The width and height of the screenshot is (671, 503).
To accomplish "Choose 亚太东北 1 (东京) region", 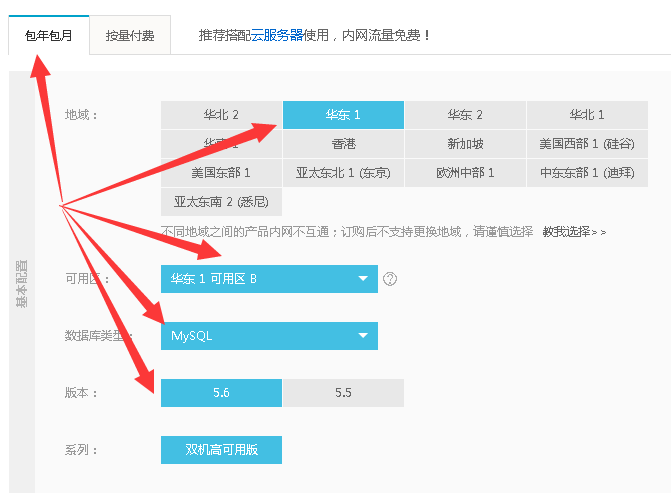I will click(x=343, y=173).
